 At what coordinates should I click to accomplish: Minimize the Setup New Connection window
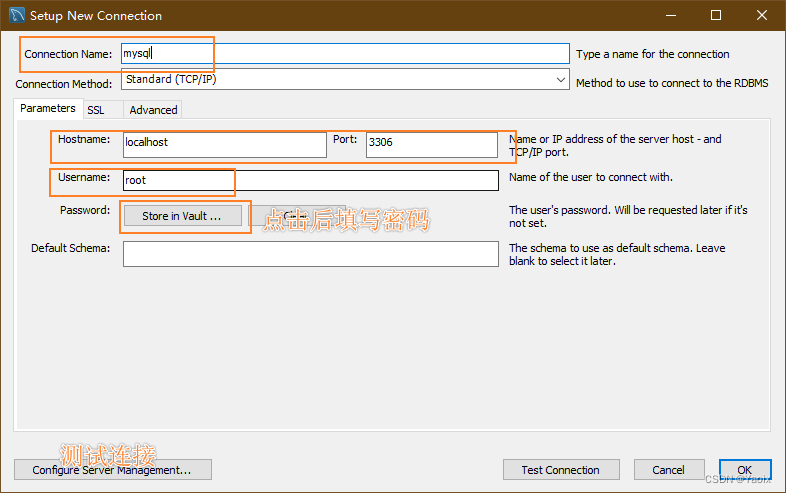671,16
